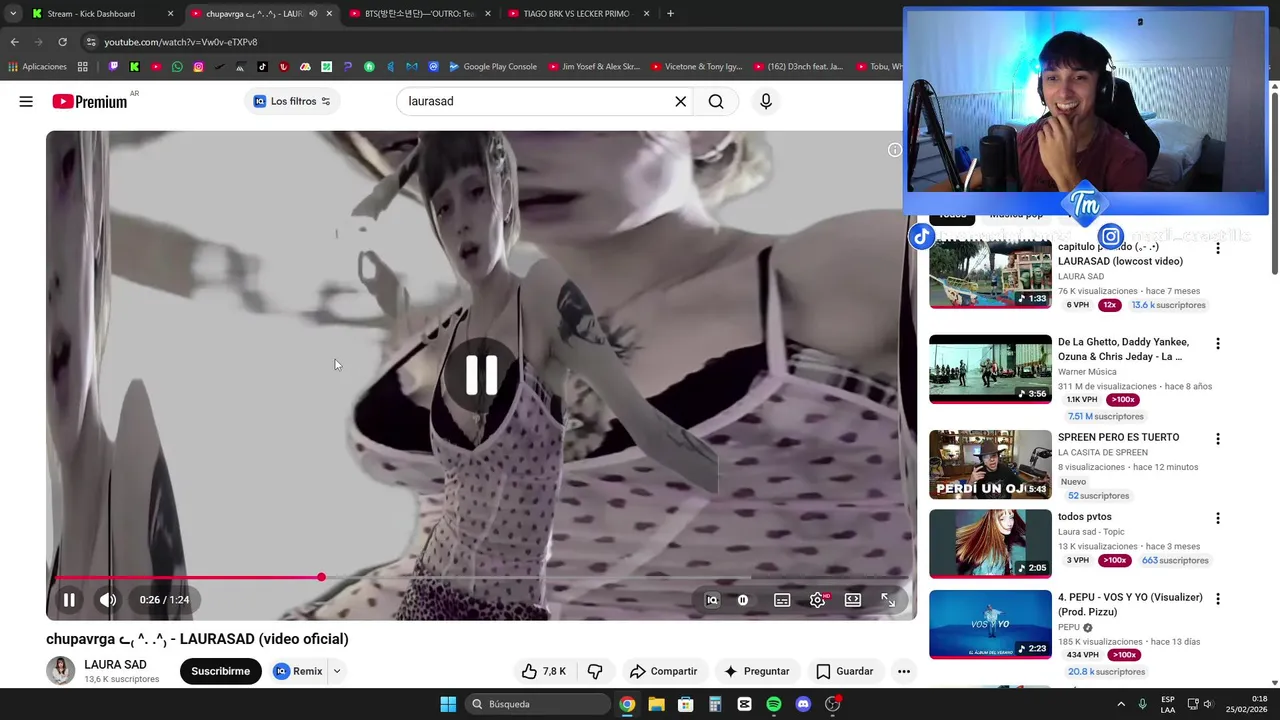Expand the Remix dropdown arrow
This screenshot has height=720, width=1280.
[x=337, y=671]
